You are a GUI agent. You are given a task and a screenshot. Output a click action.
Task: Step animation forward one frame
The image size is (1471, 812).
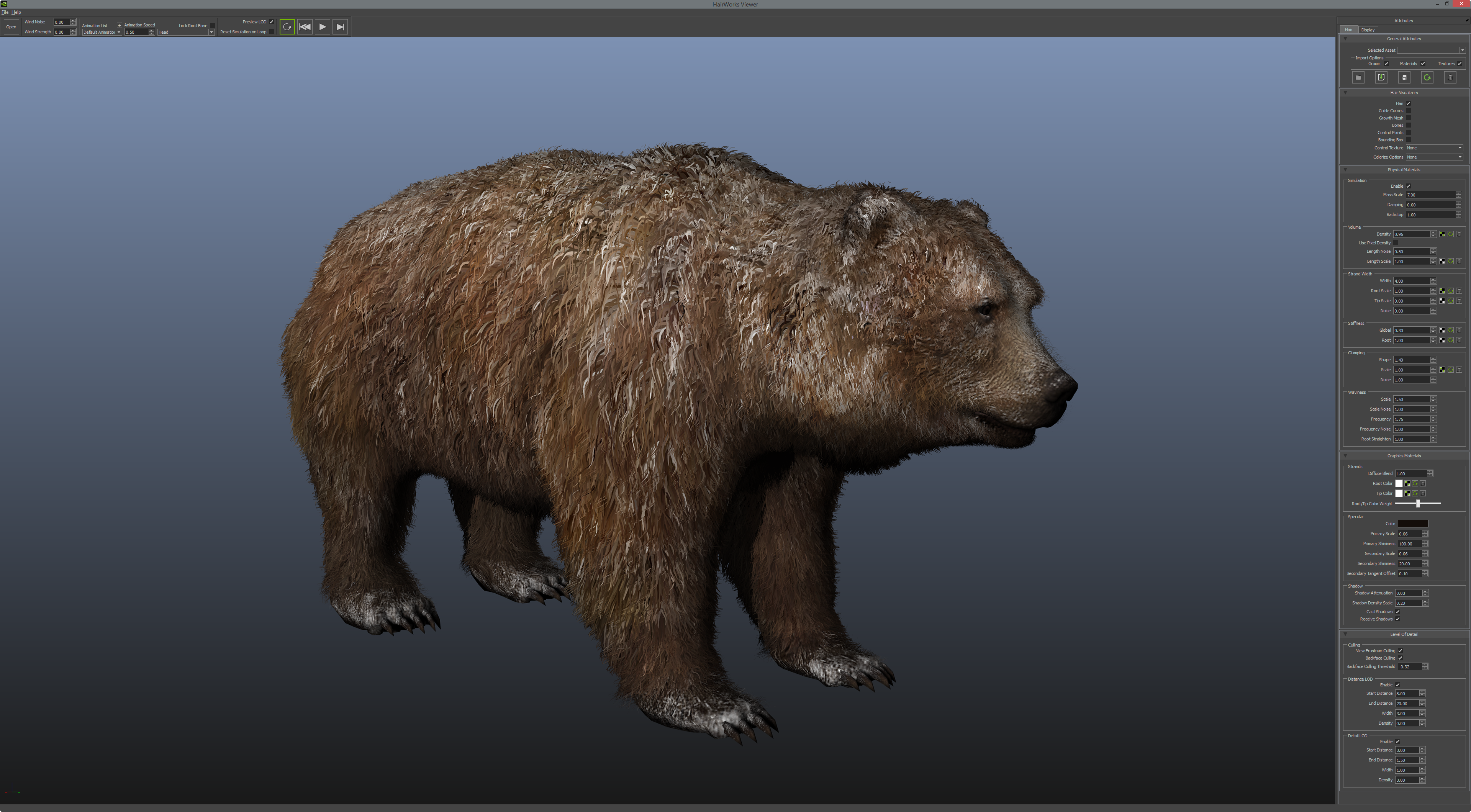(x=340, y=27)
